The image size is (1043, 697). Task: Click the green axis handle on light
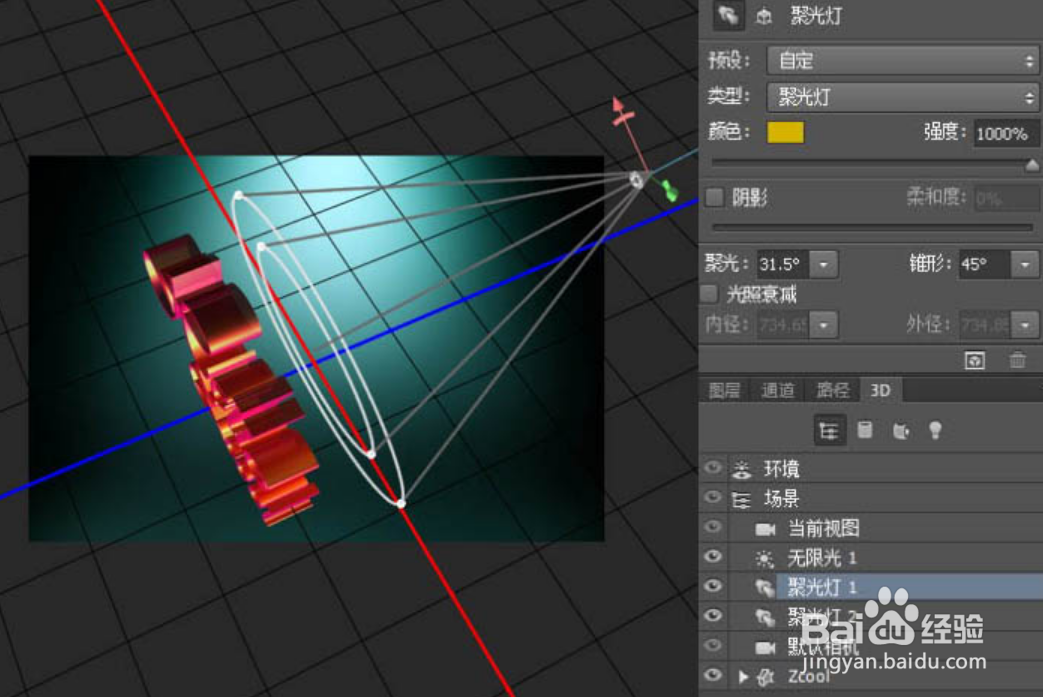[670, 192]
